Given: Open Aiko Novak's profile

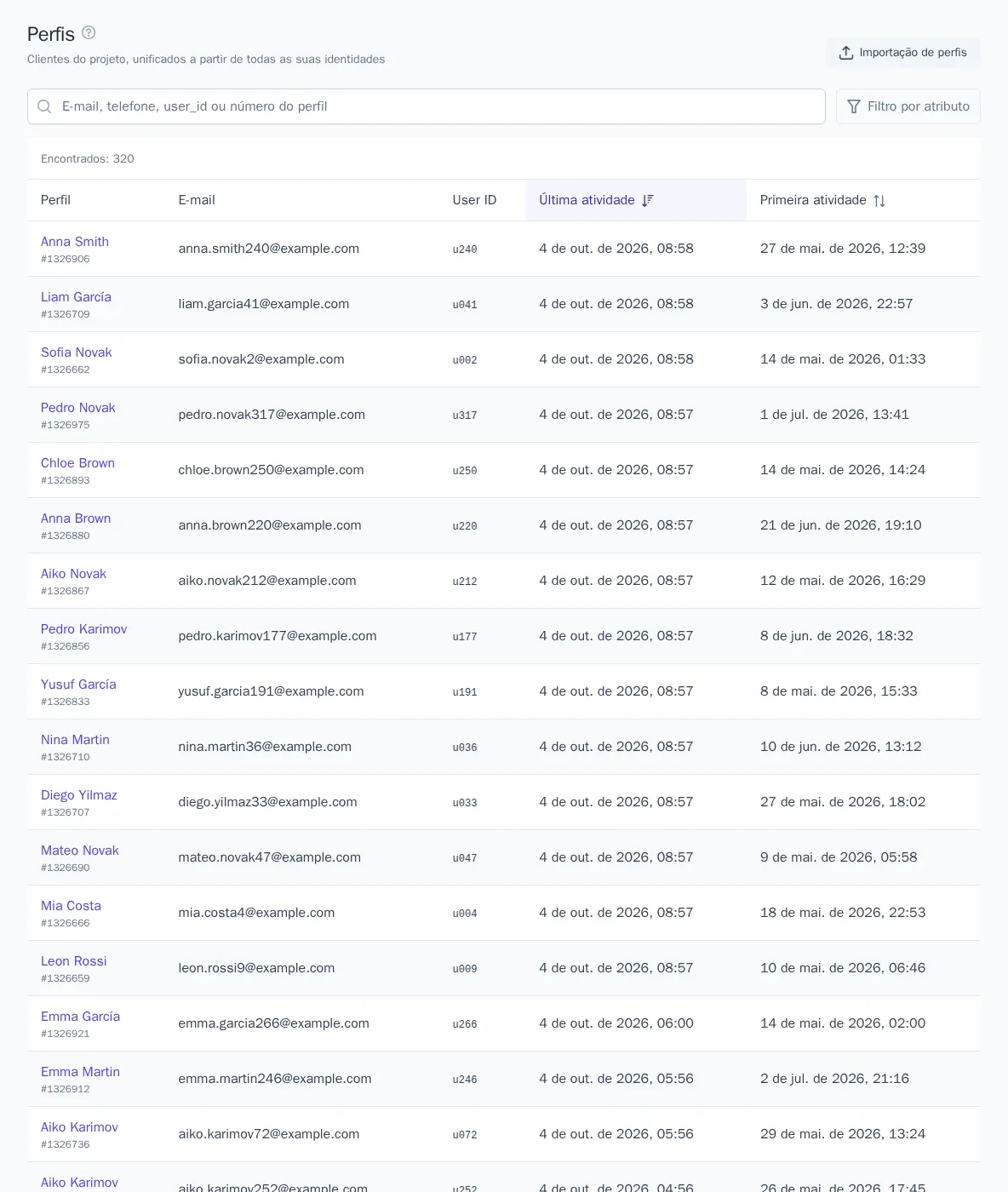Looking at the screenshot, I should point(74,574).
